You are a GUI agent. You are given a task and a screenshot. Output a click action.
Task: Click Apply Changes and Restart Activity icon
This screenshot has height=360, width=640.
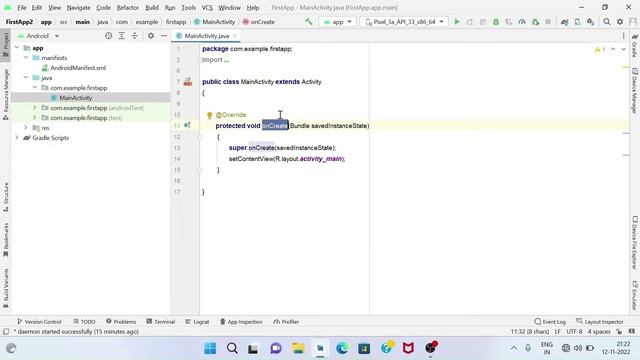470,22
